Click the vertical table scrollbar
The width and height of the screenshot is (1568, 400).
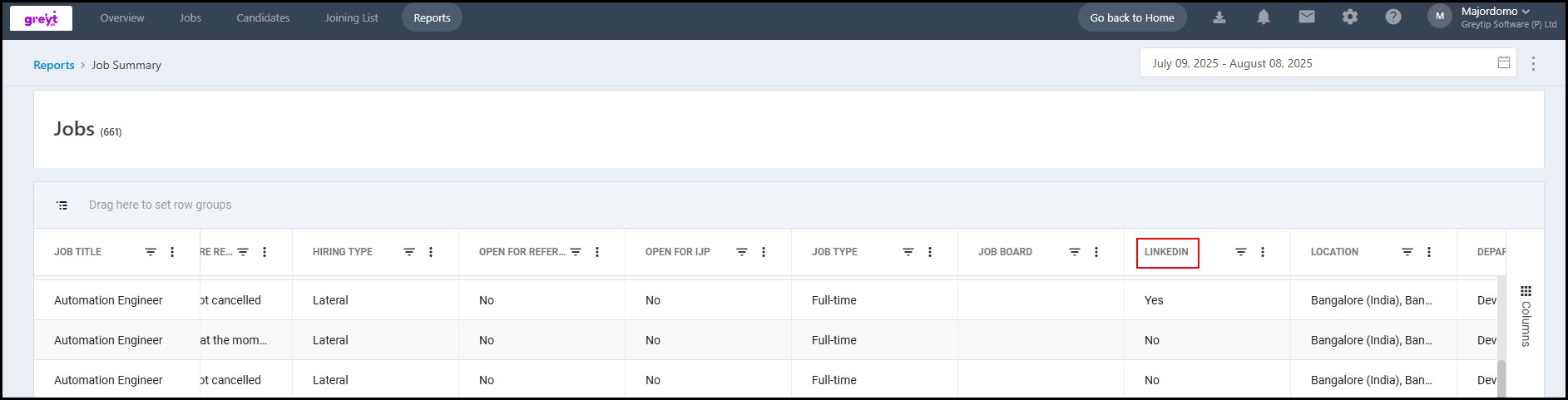tap(1501, 378)
